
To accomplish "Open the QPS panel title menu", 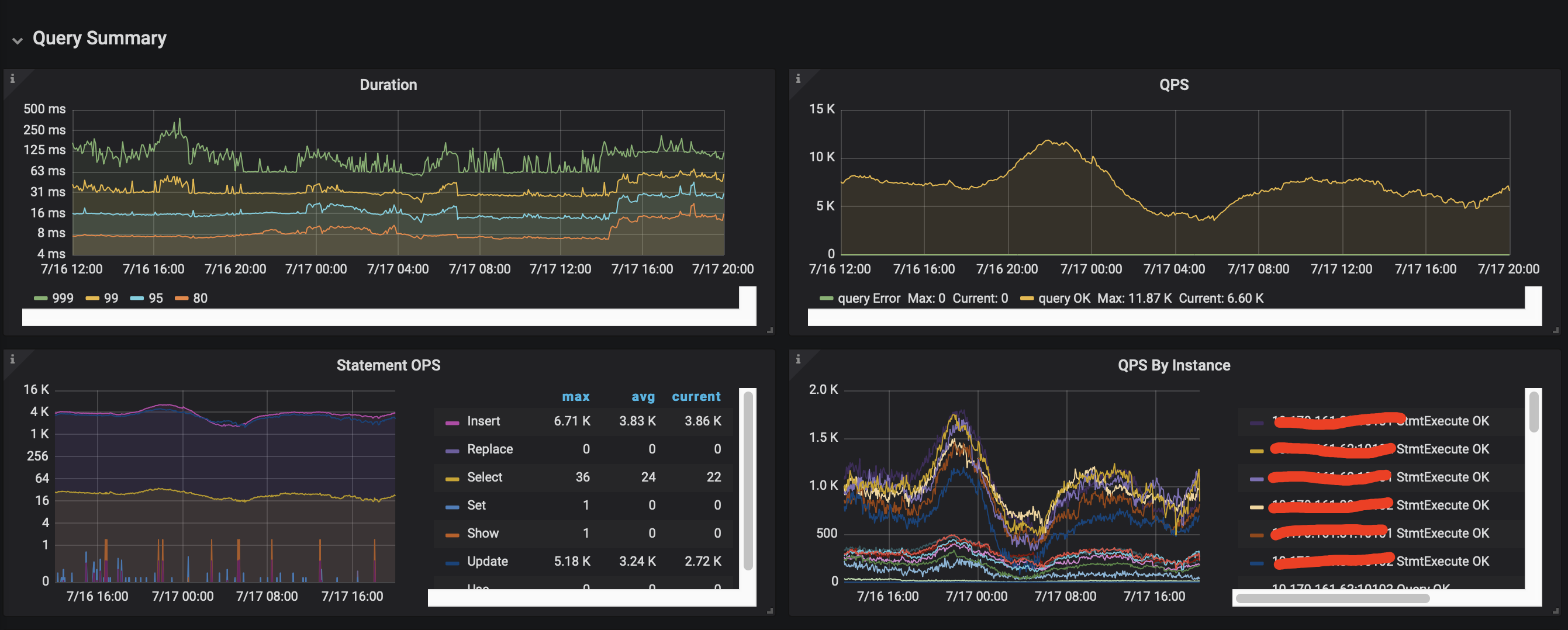I will (1173, 85).
